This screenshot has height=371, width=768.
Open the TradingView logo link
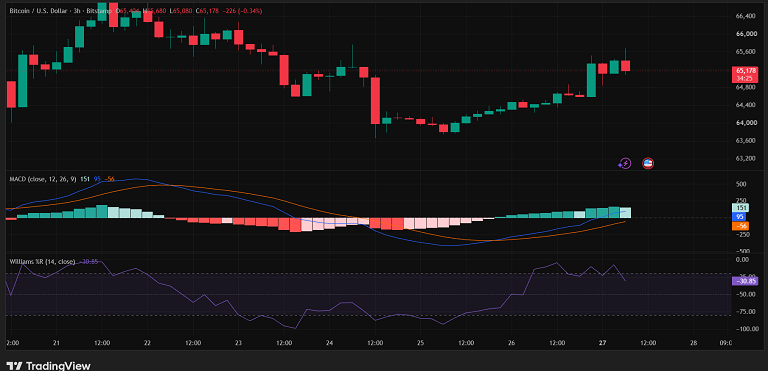click(x=48, y=366)
